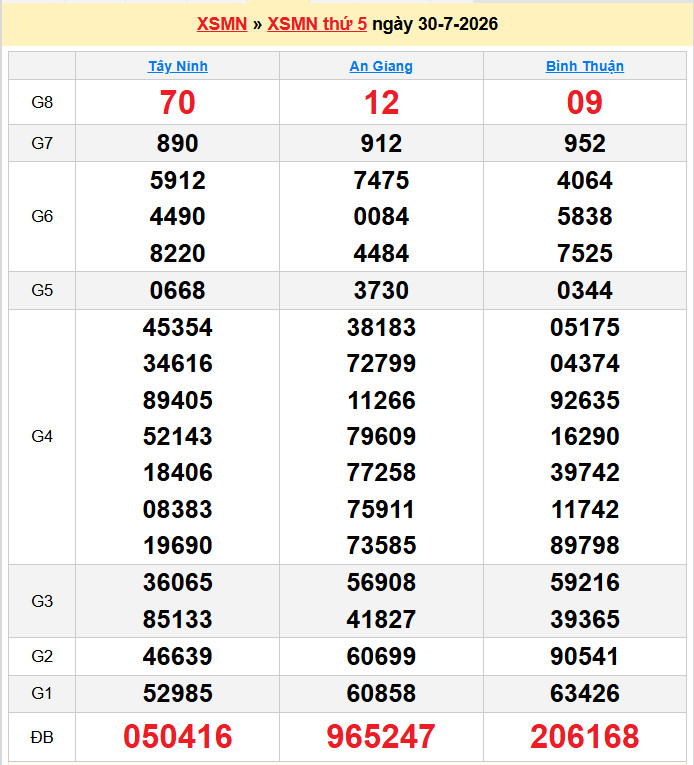
Task: Select G4 number 45354
Action: [x=178, y=327]
